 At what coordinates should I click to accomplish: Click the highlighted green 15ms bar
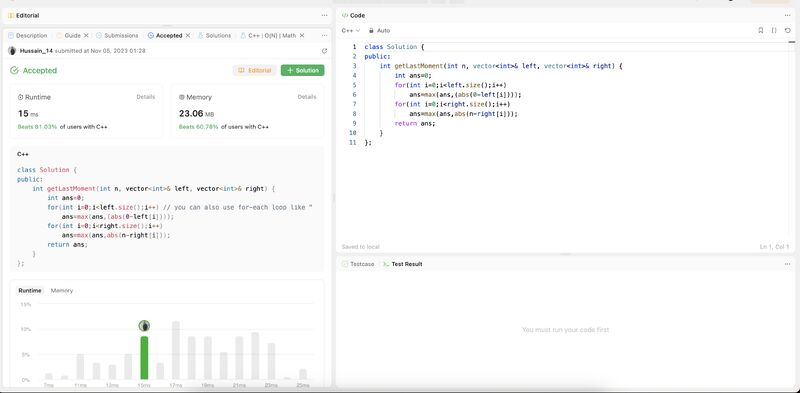[x=144, y=358]
